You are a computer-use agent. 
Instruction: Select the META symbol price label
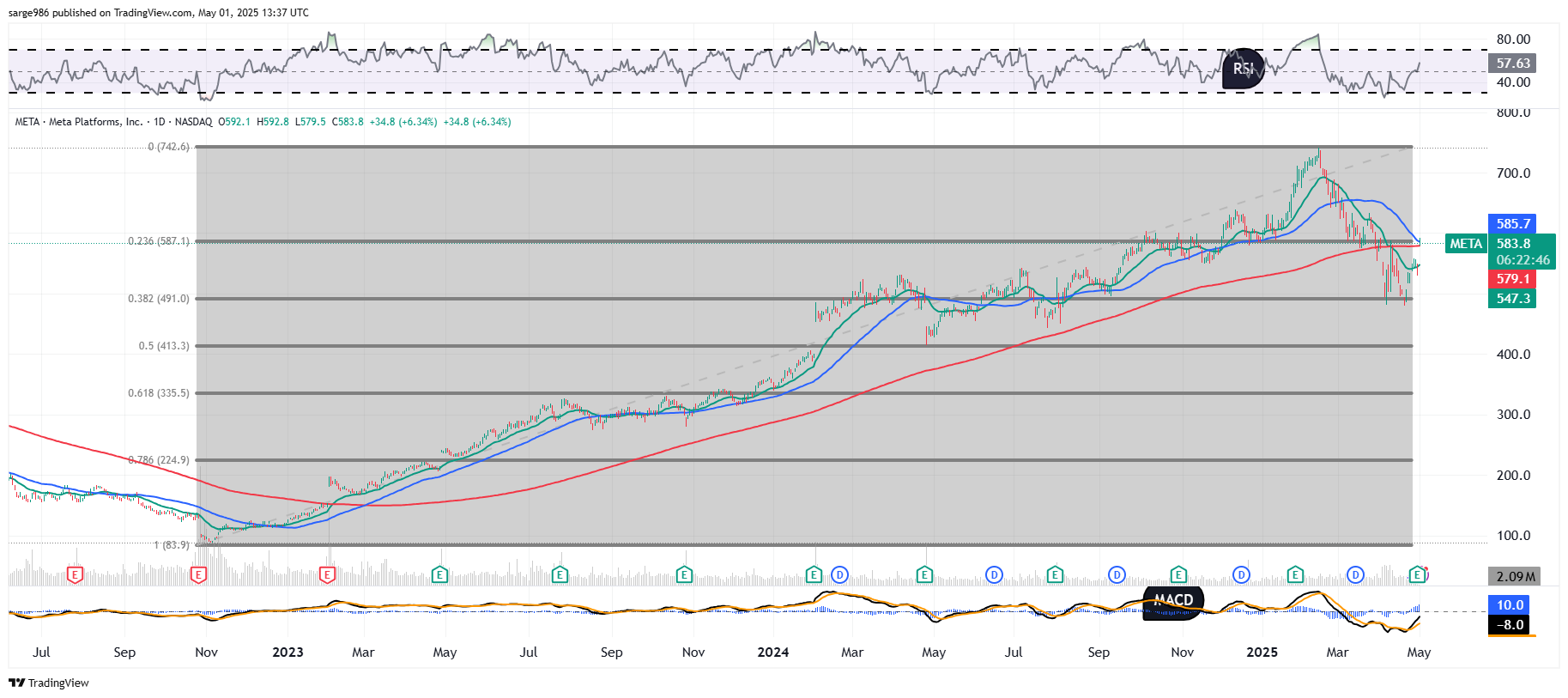click(1466, 244)
